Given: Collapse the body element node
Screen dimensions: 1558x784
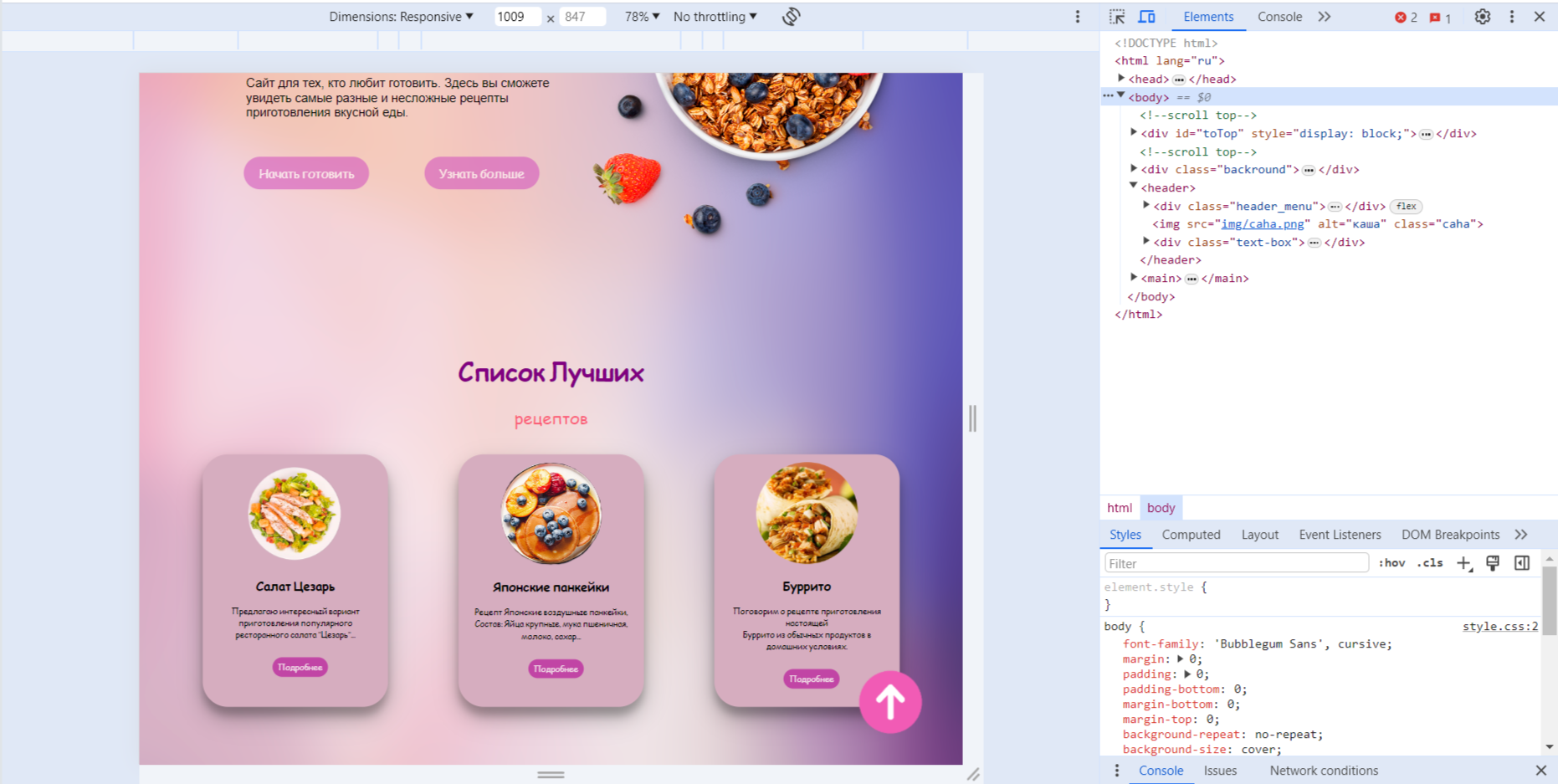Looking at the screenshot, I should click(1121, 96).
